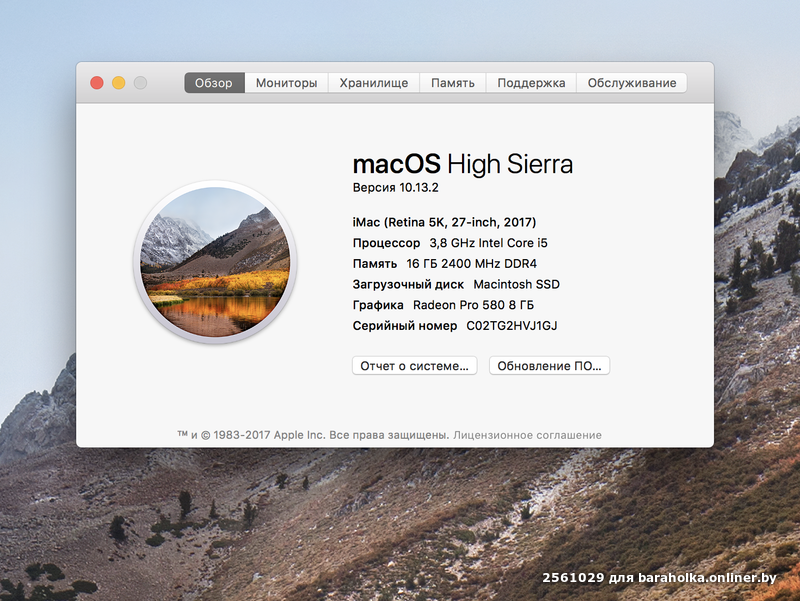Open the Мониторы tab
Screen dimensions: 800x601
pos(286,83)
